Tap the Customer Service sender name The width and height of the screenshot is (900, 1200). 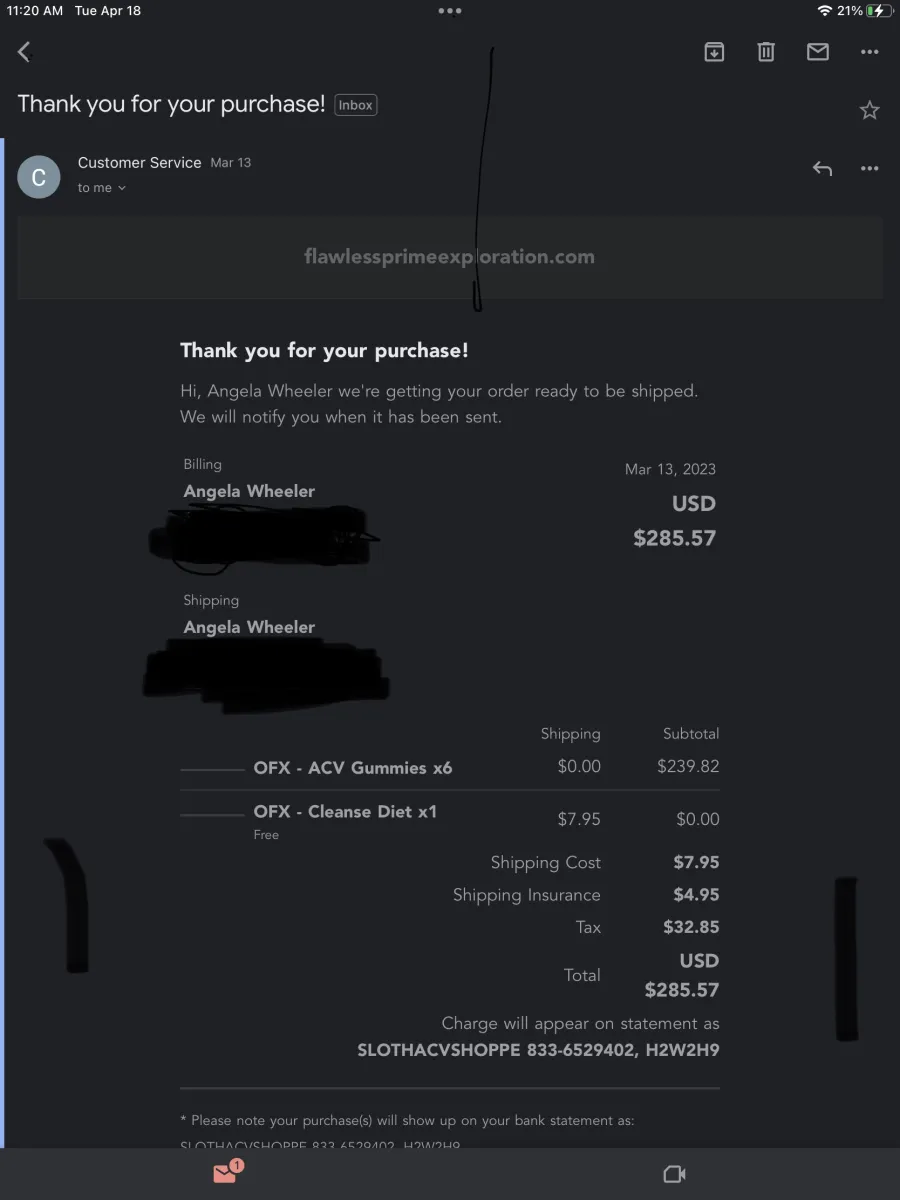click(x=140, y=162)
